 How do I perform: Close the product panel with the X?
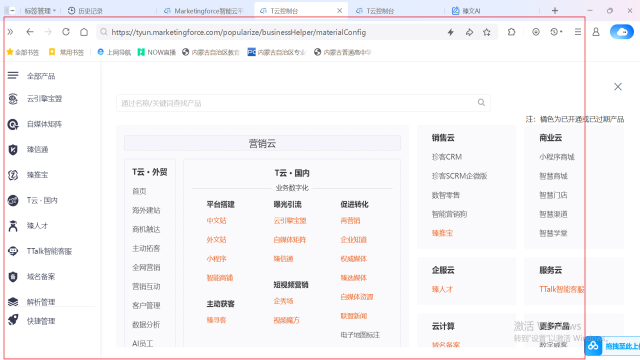[x=618, y=87]
